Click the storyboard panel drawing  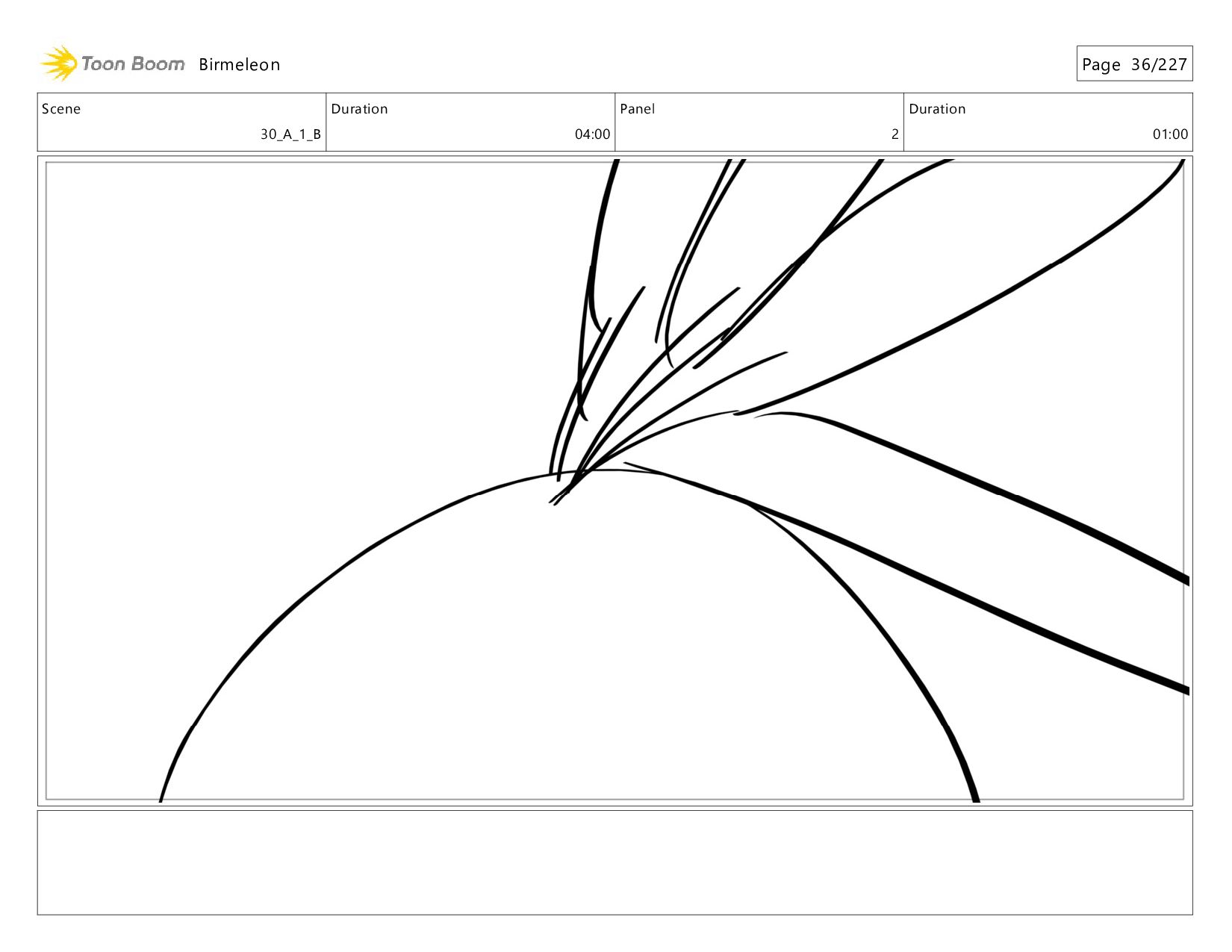coord(615,481)
